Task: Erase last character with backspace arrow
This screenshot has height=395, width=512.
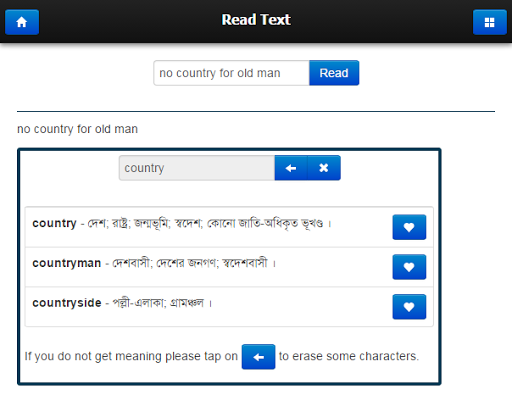Action: point(291,168)
